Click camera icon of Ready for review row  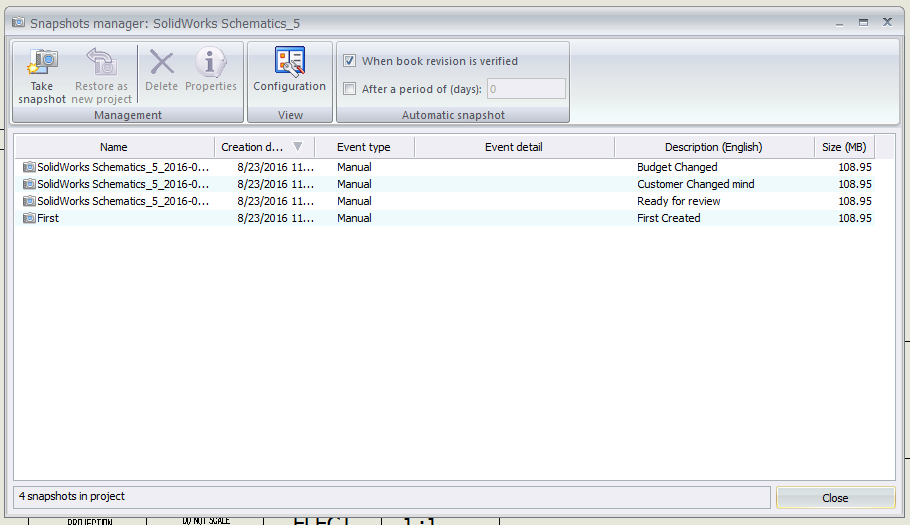tap(29, 201)
